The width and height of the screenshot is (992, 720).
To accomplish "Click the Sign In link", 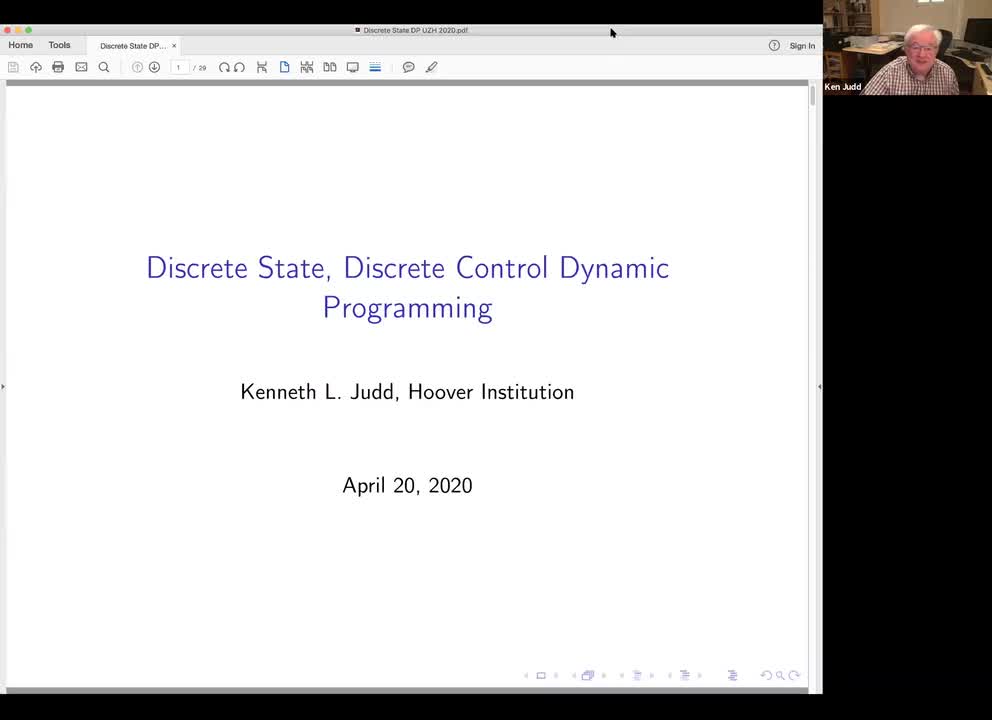I will 802,46.
